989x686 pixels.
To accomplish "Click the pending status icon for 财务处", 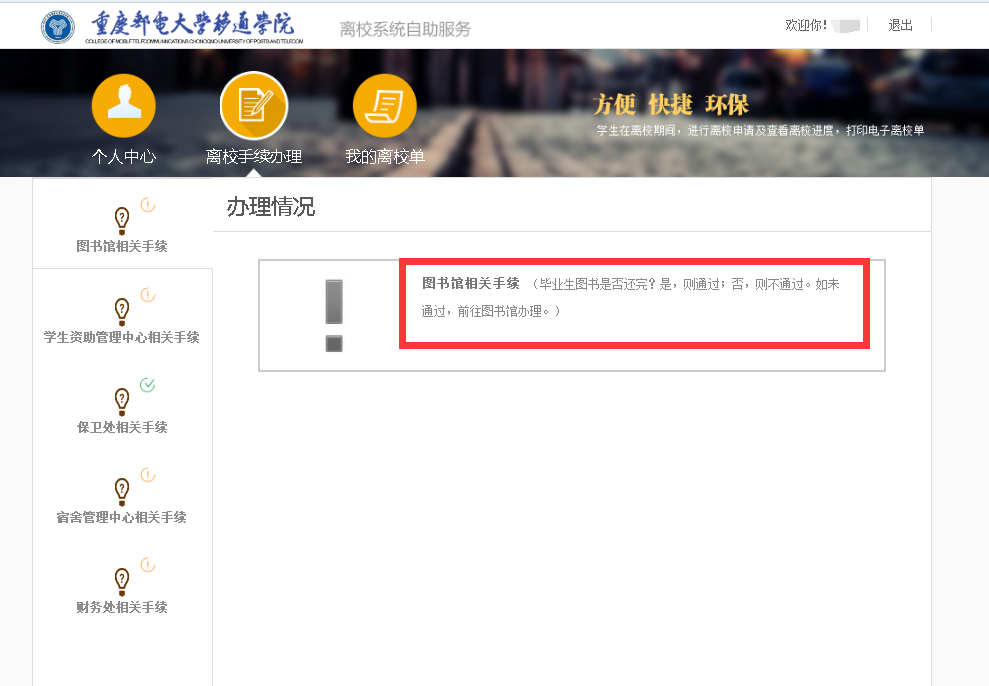I will (x=147, y=565).
